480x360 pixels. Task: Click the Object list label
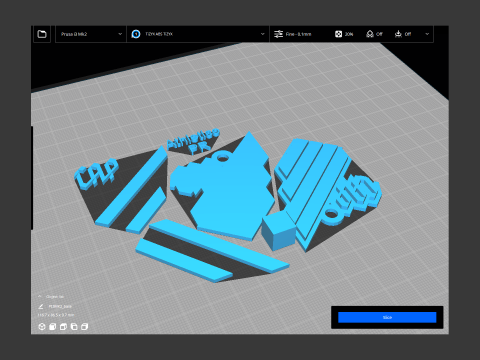click(x=55, y=296)
